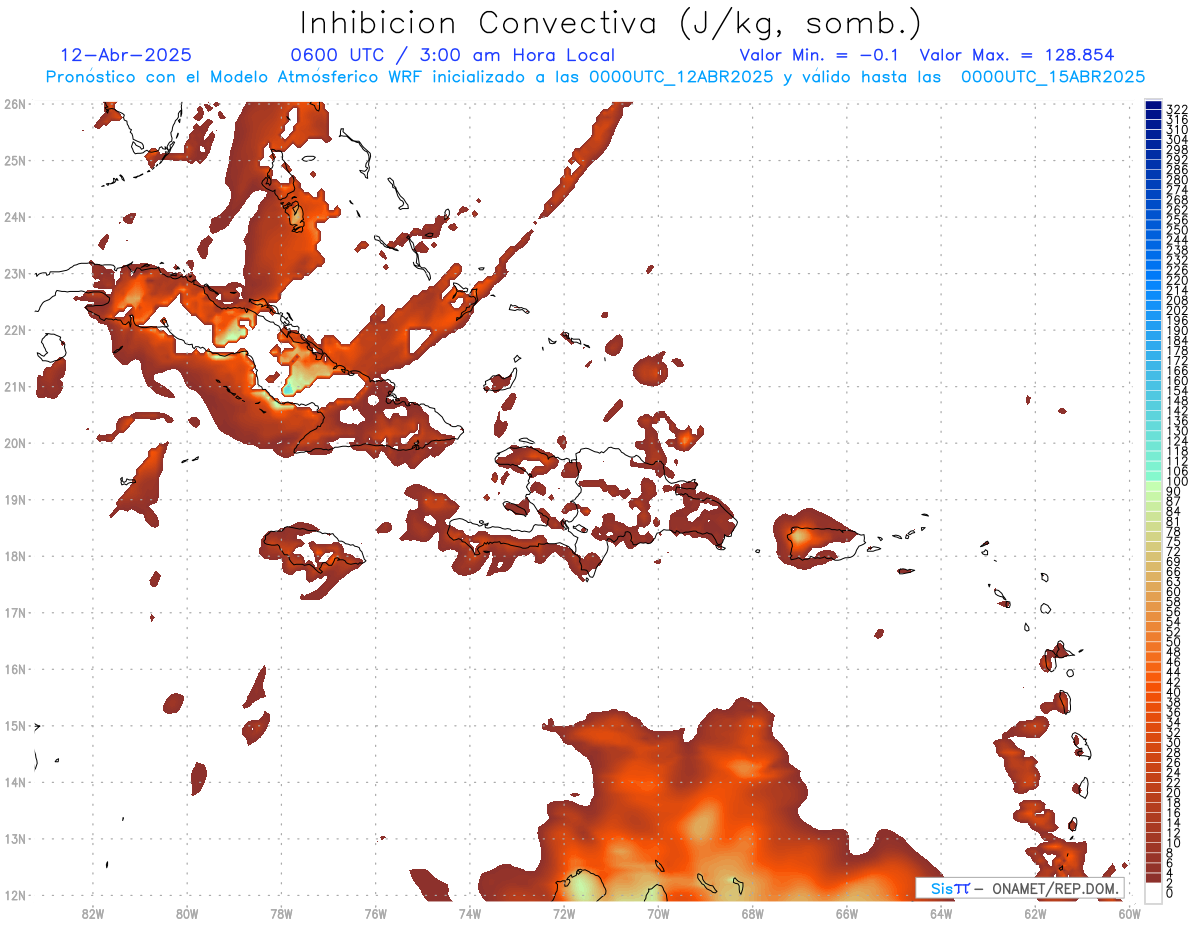Click the title 'Inhibicion Convectiva (J/kg, somb.)'
Viewport: 1200px width, 927px height.
(612, 24)
